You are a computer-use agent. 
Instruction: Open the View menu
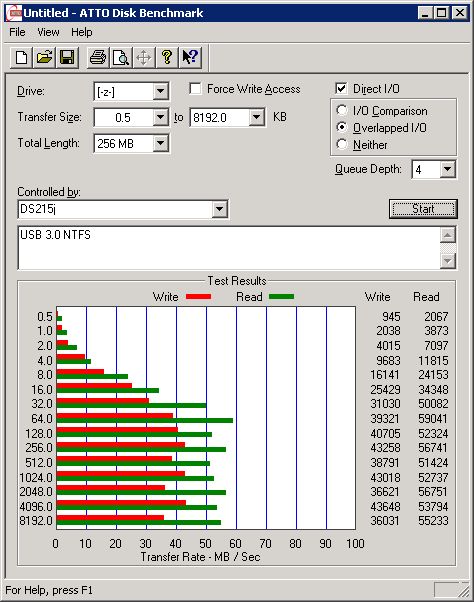point(48,32)
